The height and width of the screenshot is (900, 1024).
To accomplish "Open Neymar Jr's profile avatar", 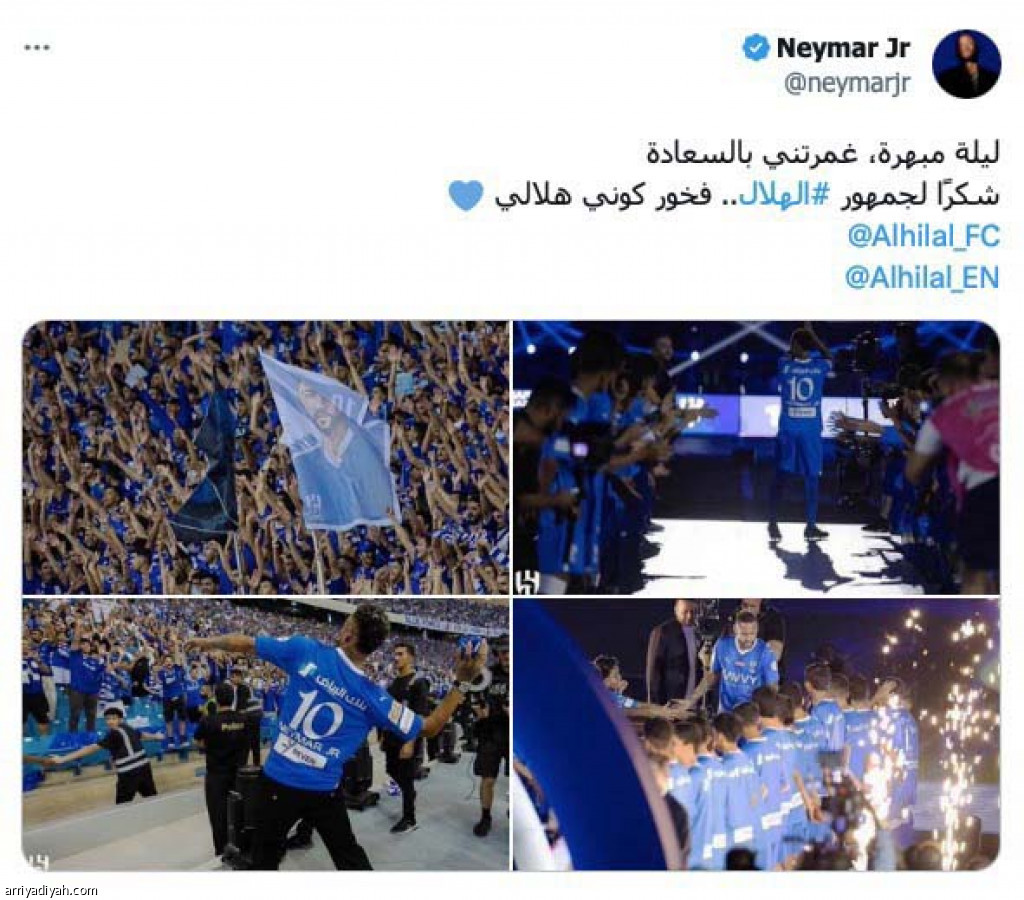I will click(x=967, y=64).
